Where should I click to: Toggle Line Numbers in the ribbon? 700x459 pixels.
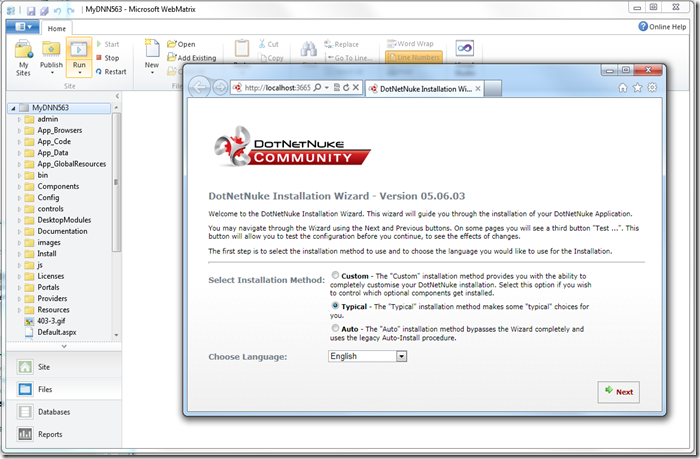click(414, 57)
